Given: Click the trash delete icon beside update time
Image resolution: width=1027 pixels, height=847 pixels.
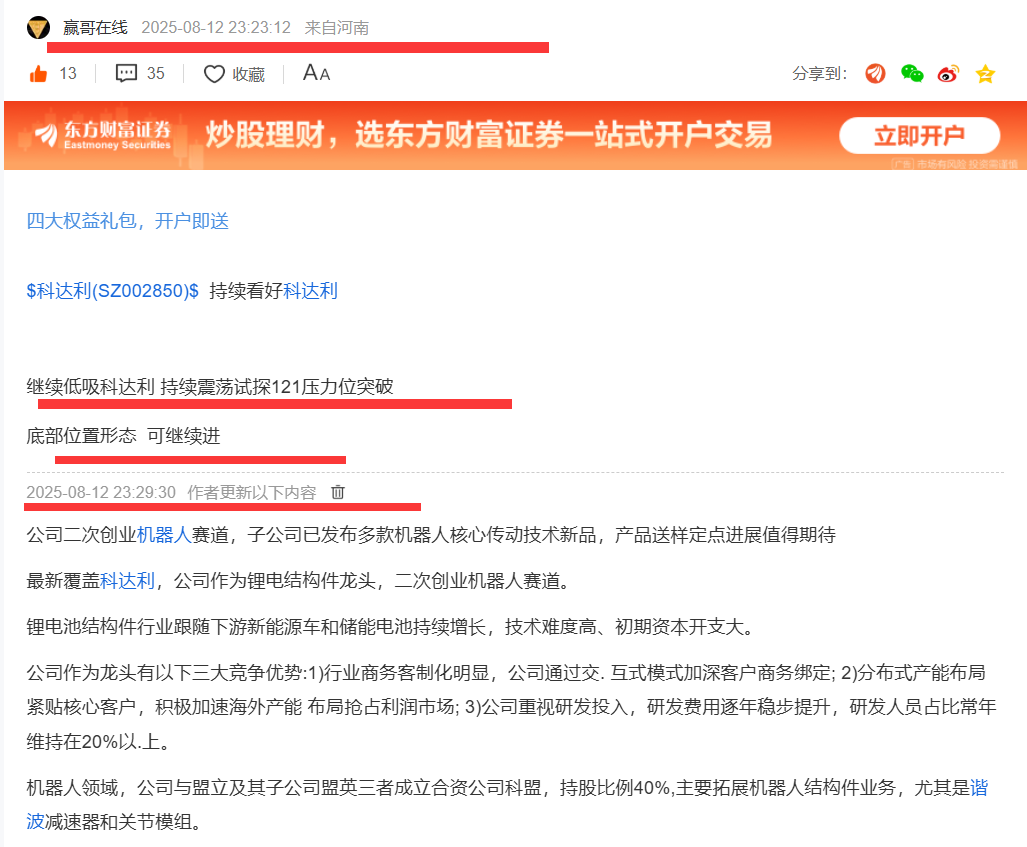Looking at the screenshot, I should (x=337, y=491).
